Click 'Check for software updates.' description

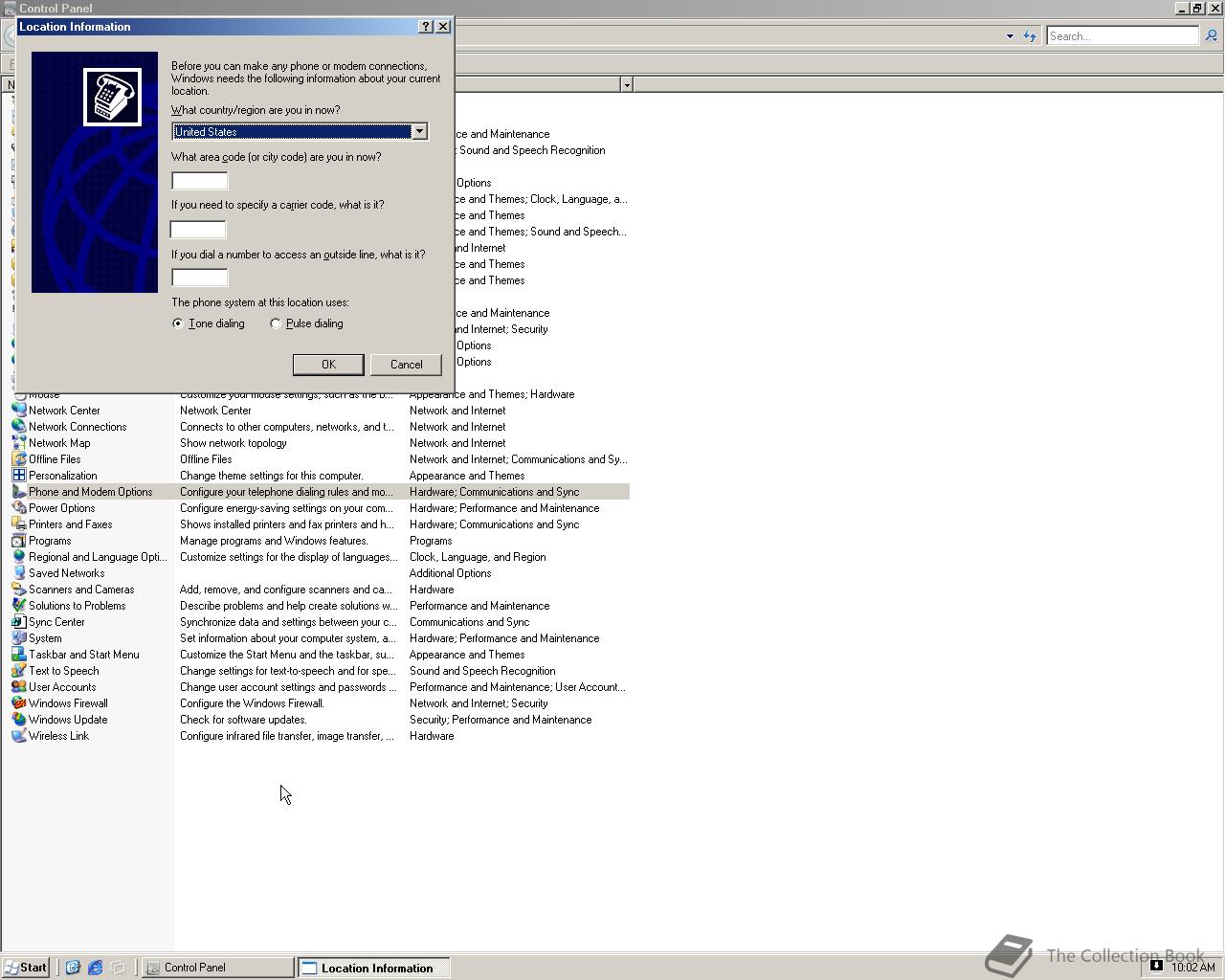coord(243,720)
